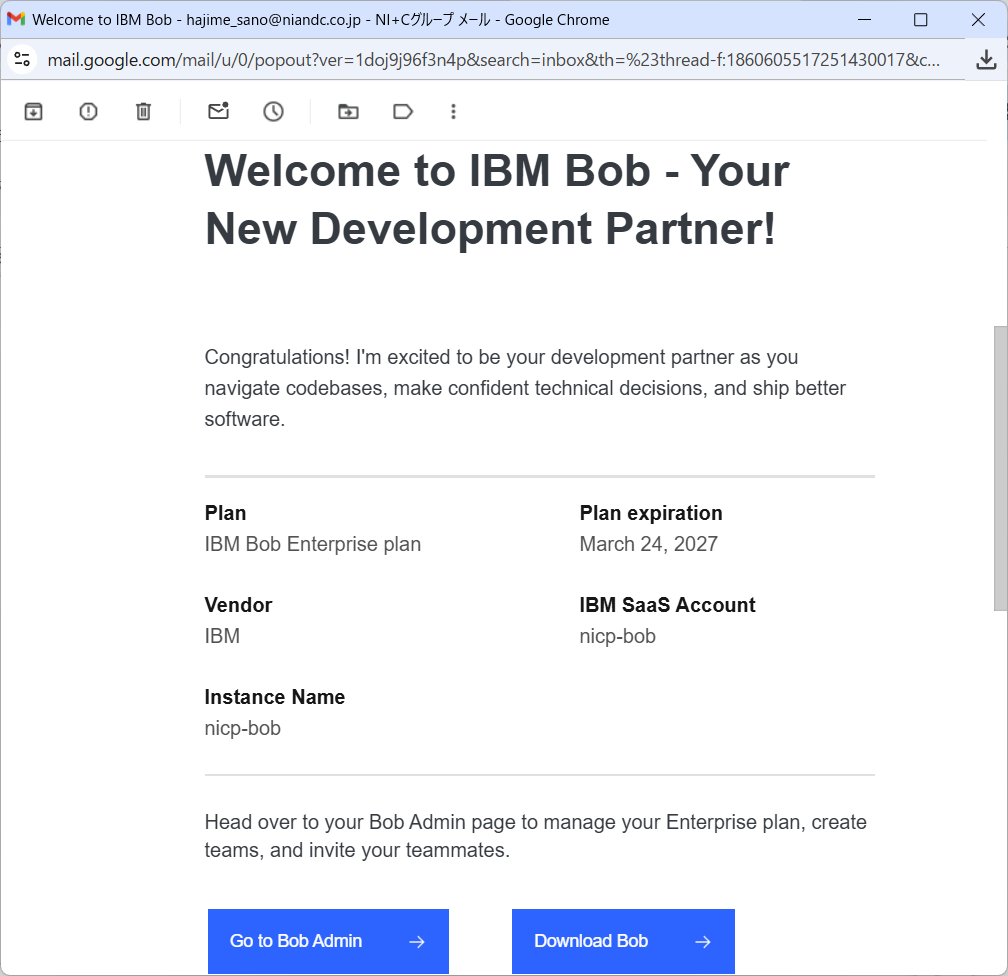This screenshot has width=1008, height=976.
Task: Click the site information icon in address bar
Action: click(x=22, y=60)
